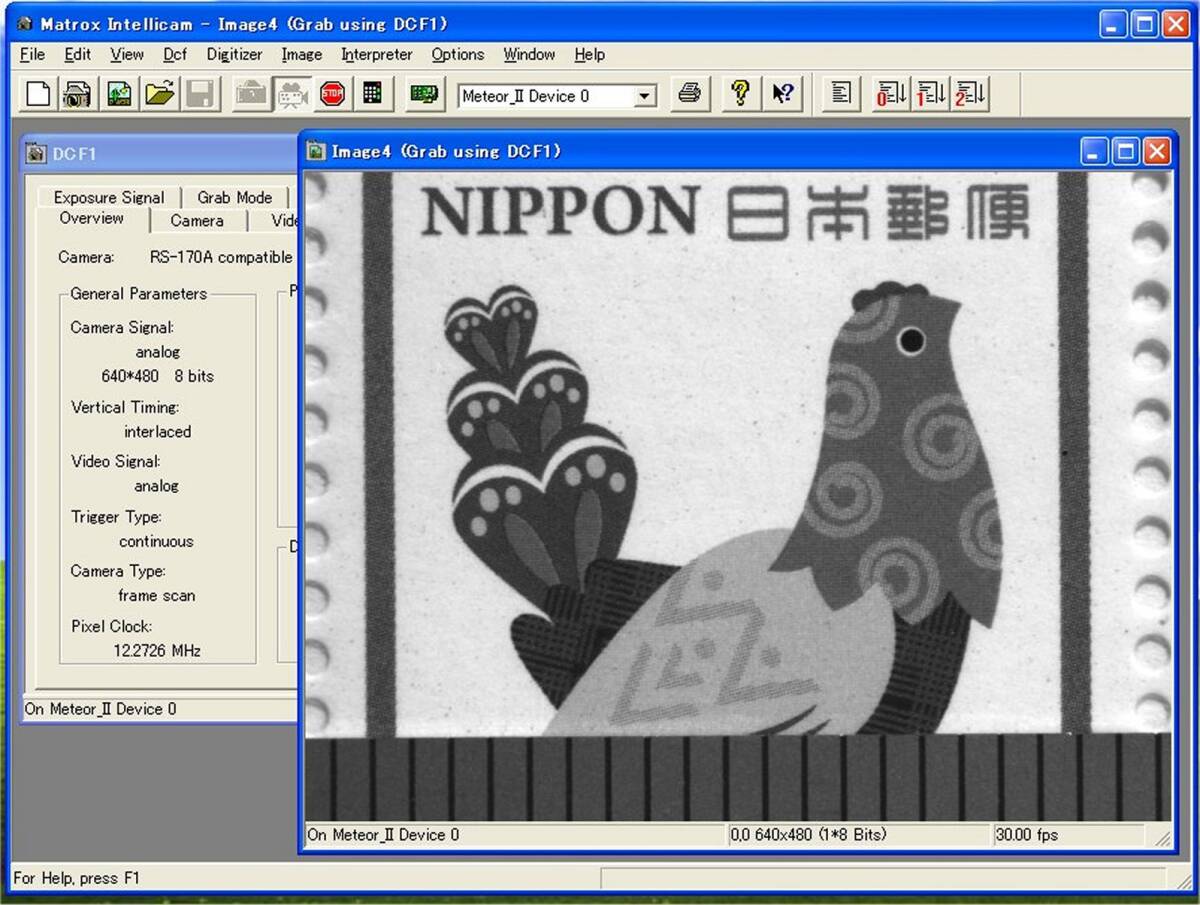
Task: Click the camera icon next to New
Action: click(77, 95)
